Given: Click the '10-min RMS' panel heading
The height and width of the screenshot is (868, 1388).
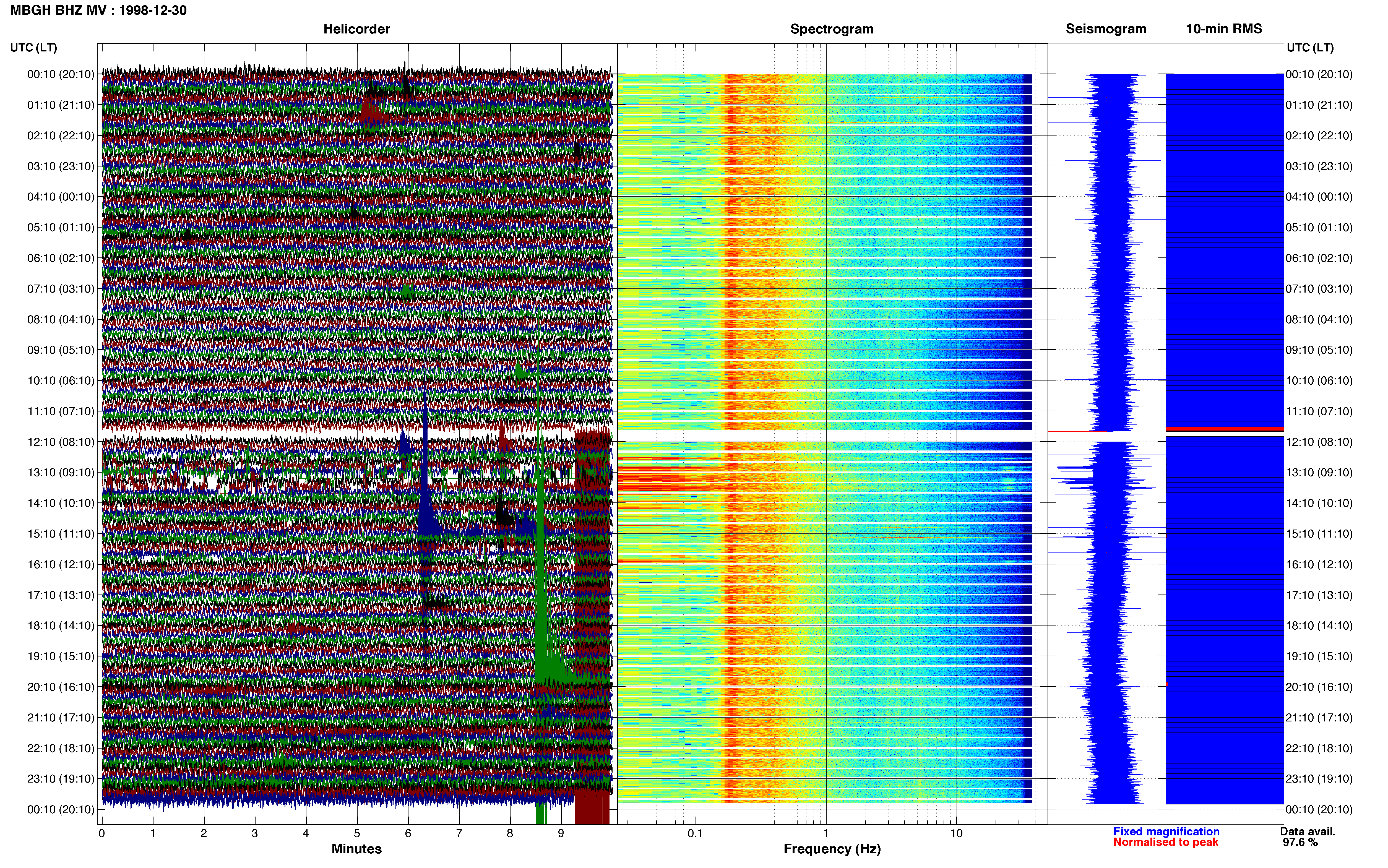Looking at the screenshot, I should 1224,29.
